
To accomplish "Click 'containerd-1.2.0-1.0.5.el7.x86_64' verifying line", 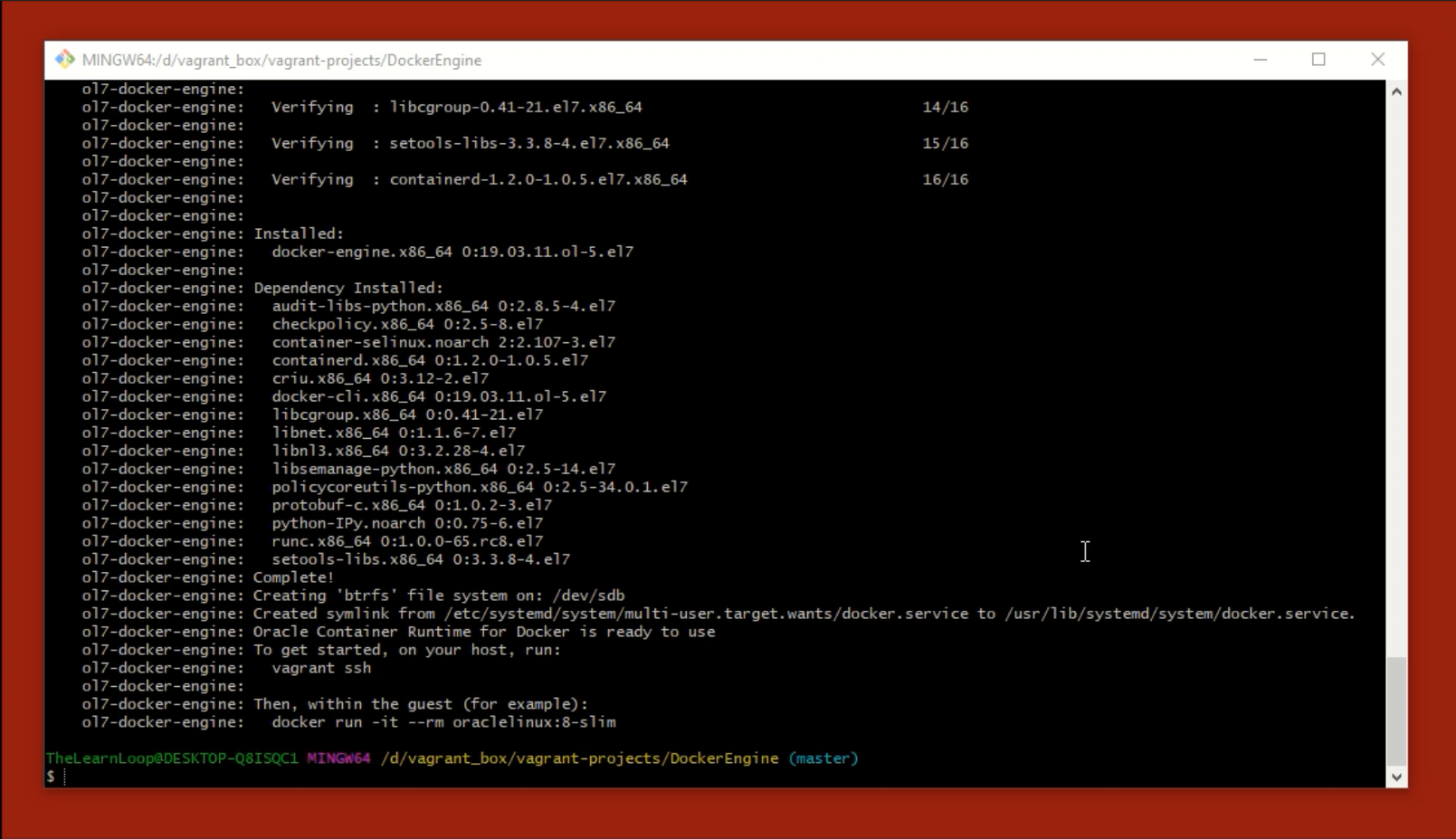I will (538, 179).
